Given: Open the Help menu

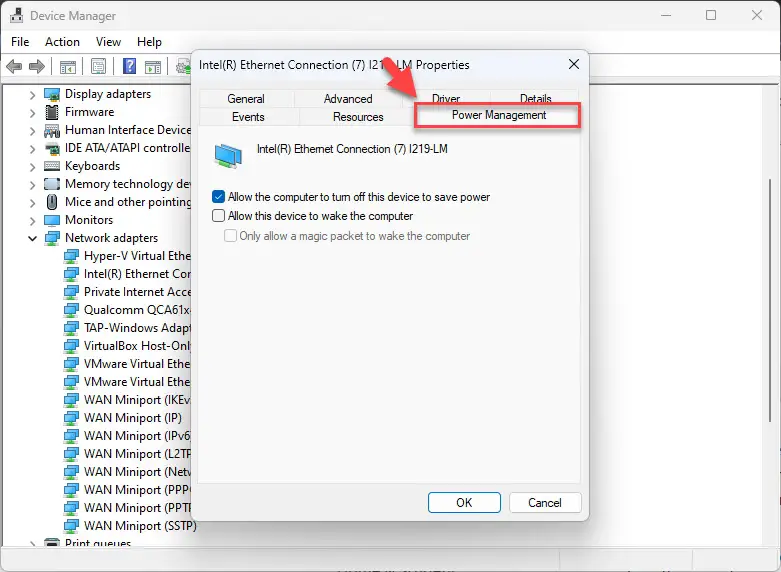Looking at the screenshot, I should [149, 42].
